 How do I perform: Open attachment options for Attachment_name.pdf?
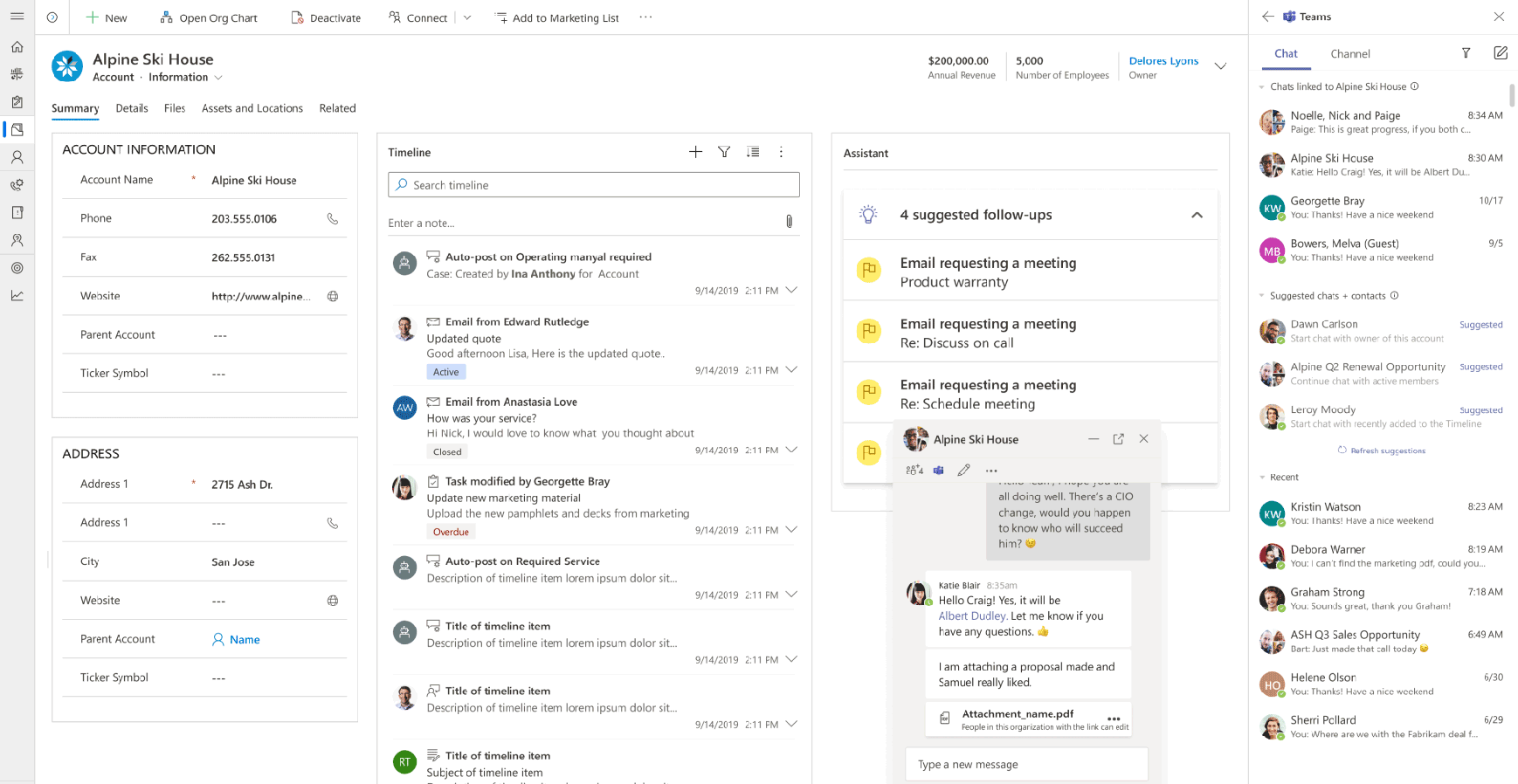[1114, 718]
